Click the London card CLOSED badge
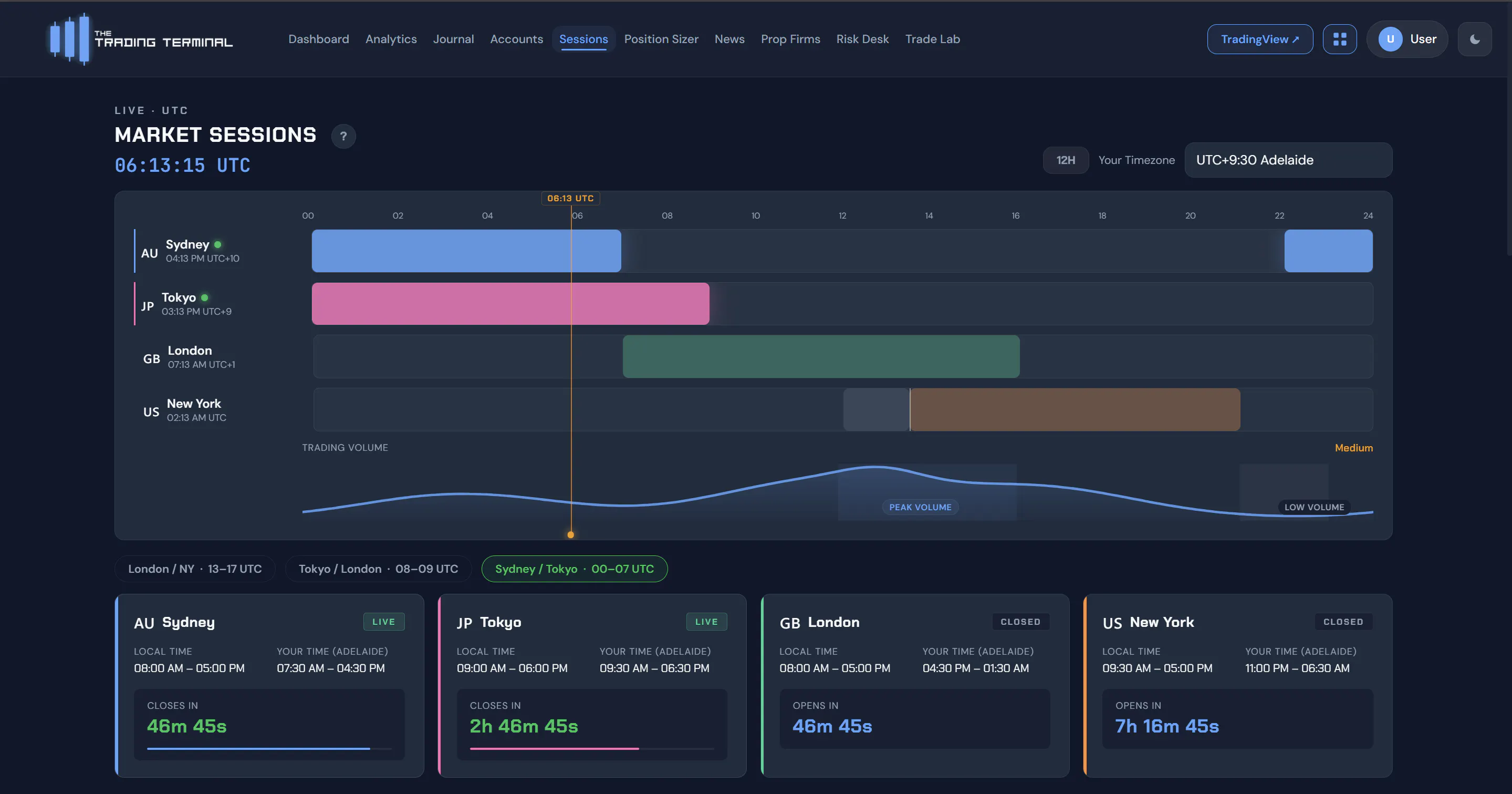The image size is (1512, 794). click(x=1020, y=621)
